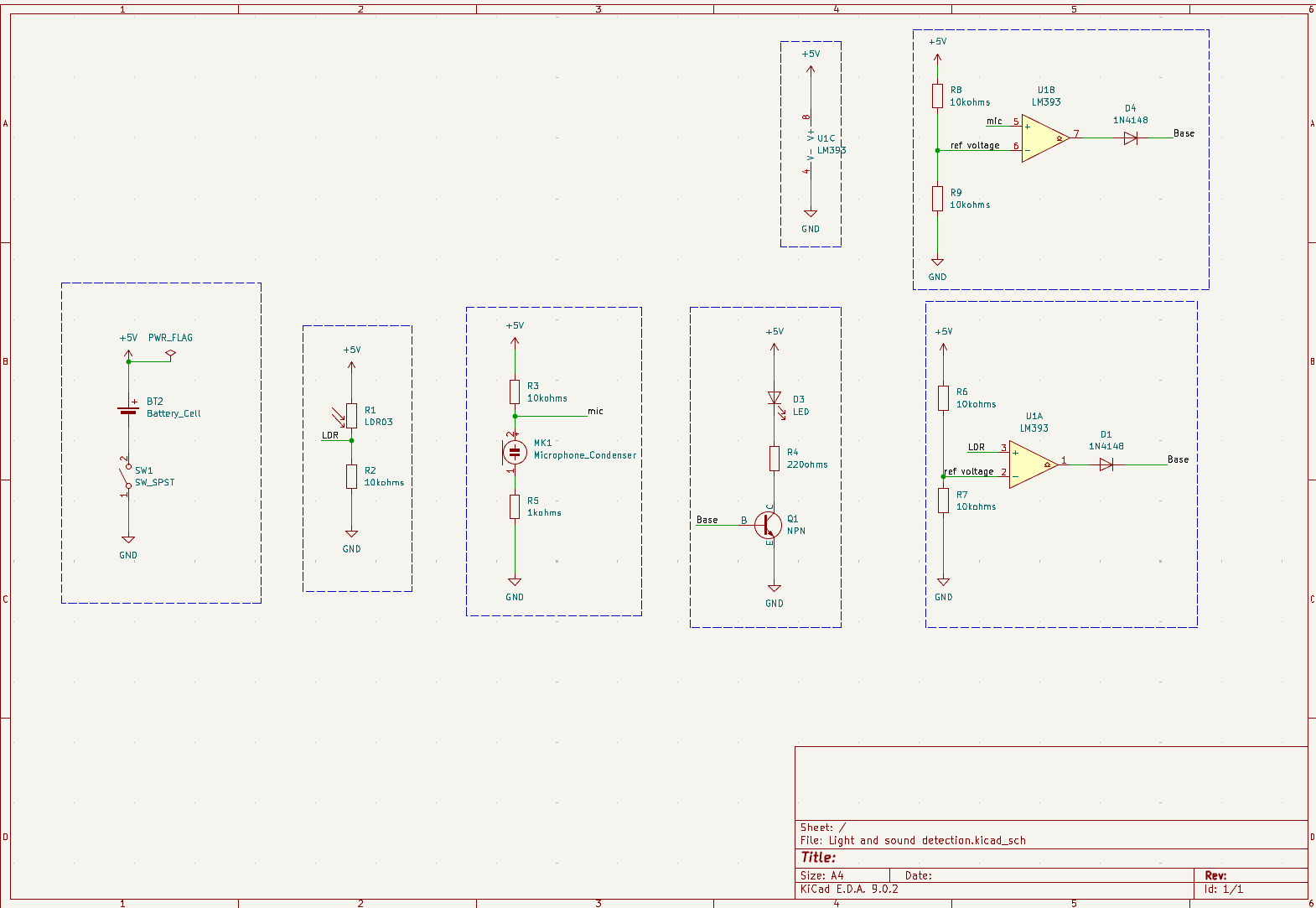
Task: Select resistor R3 above the microphone
Action: pyautogui.click(x=515, y=392)
